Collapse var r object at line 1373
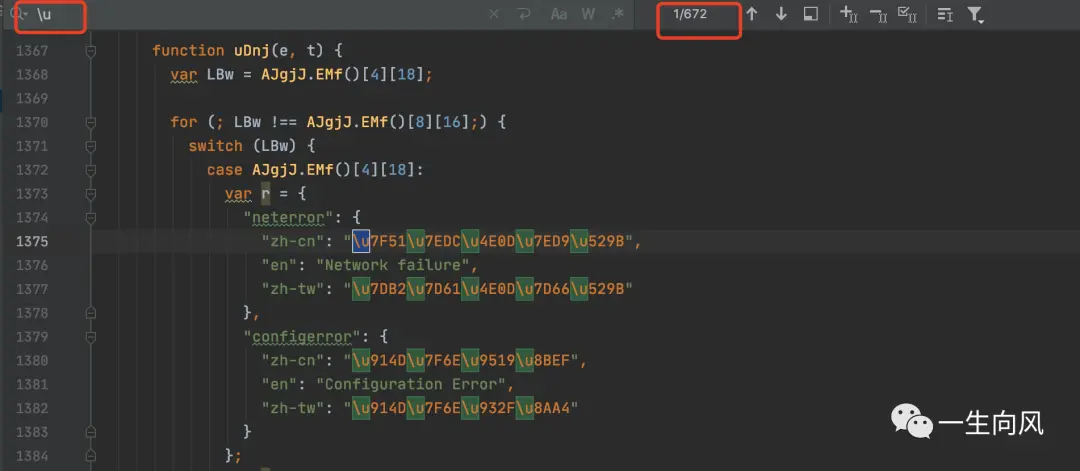 [90, 194]
